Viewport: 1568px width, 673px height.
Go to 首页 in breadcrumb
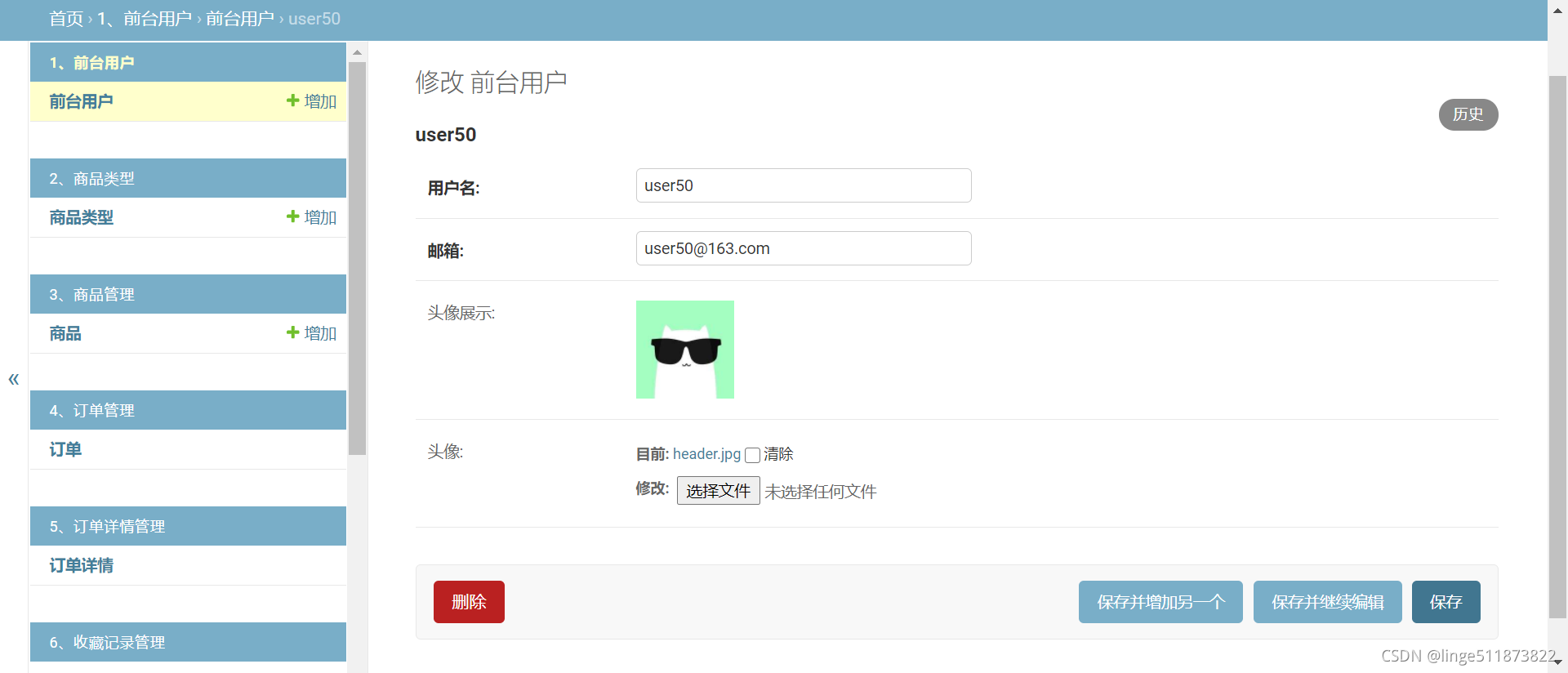(x=66, y=19)
